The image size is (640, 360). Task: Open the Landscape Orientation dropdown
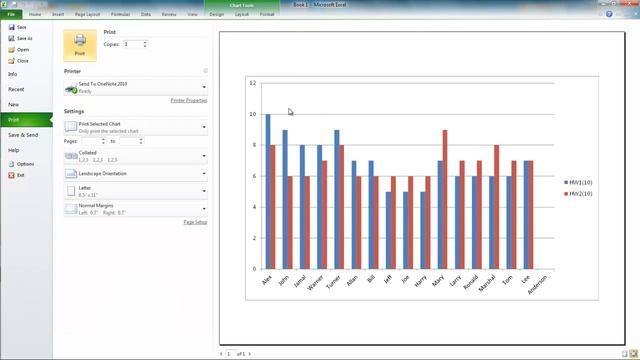[x=136, y=173]
